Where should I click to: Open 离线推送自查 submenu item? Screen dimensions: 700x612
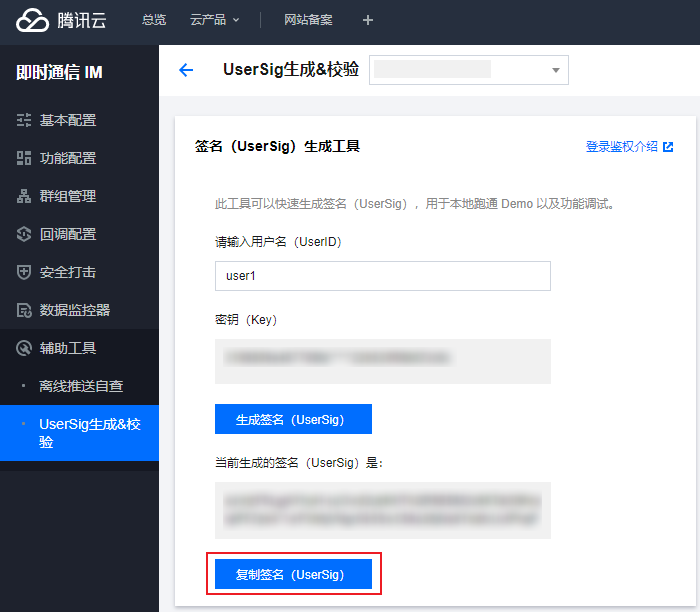click(x=79, y=386)
